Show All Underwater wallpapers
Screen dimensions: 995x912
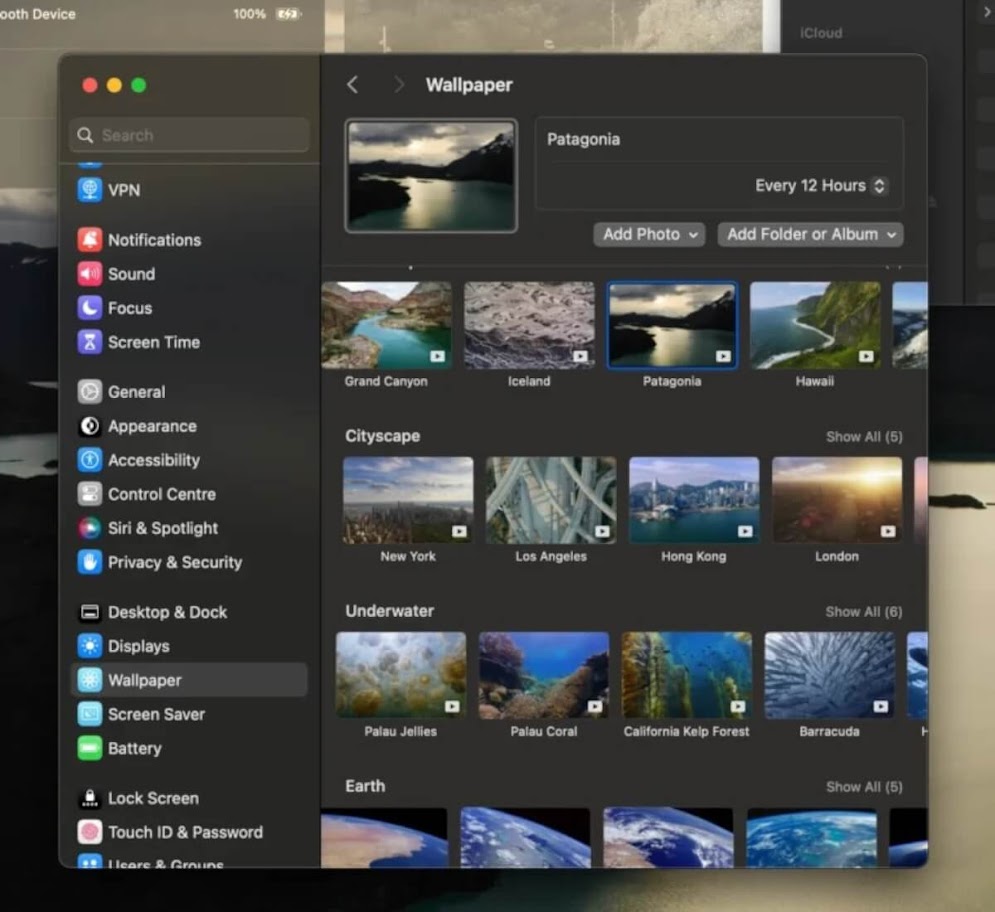[x=866, y=611]
